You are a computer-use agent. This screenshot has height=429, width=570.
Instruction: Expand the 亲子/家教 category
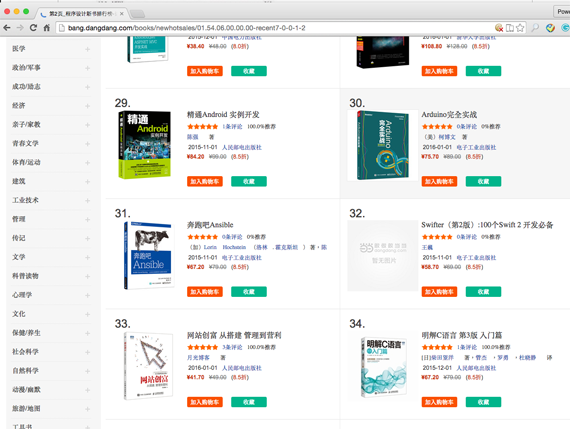pyautogui.click(x=87, y=125)
